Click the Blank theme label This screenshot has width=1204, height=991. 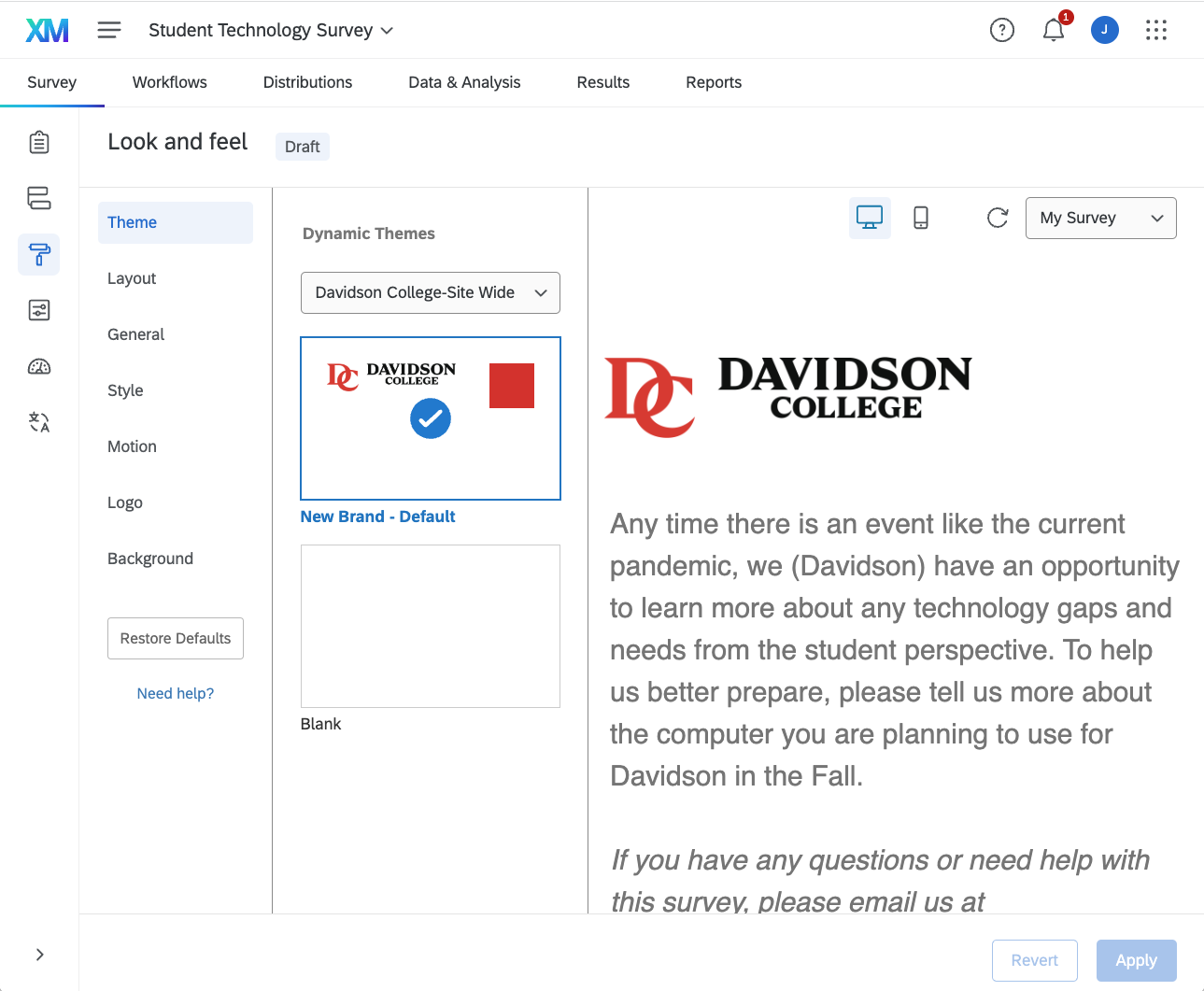(x=321, y=724)
